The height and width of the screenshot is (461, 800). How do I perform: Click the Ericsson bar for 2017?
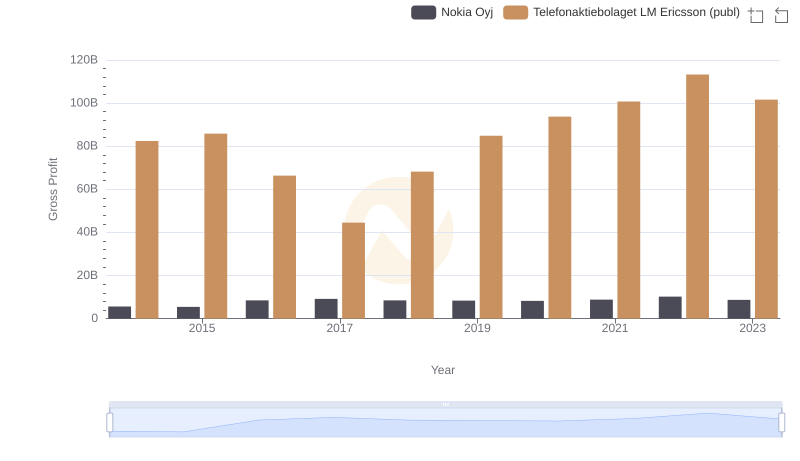[354, 270]
